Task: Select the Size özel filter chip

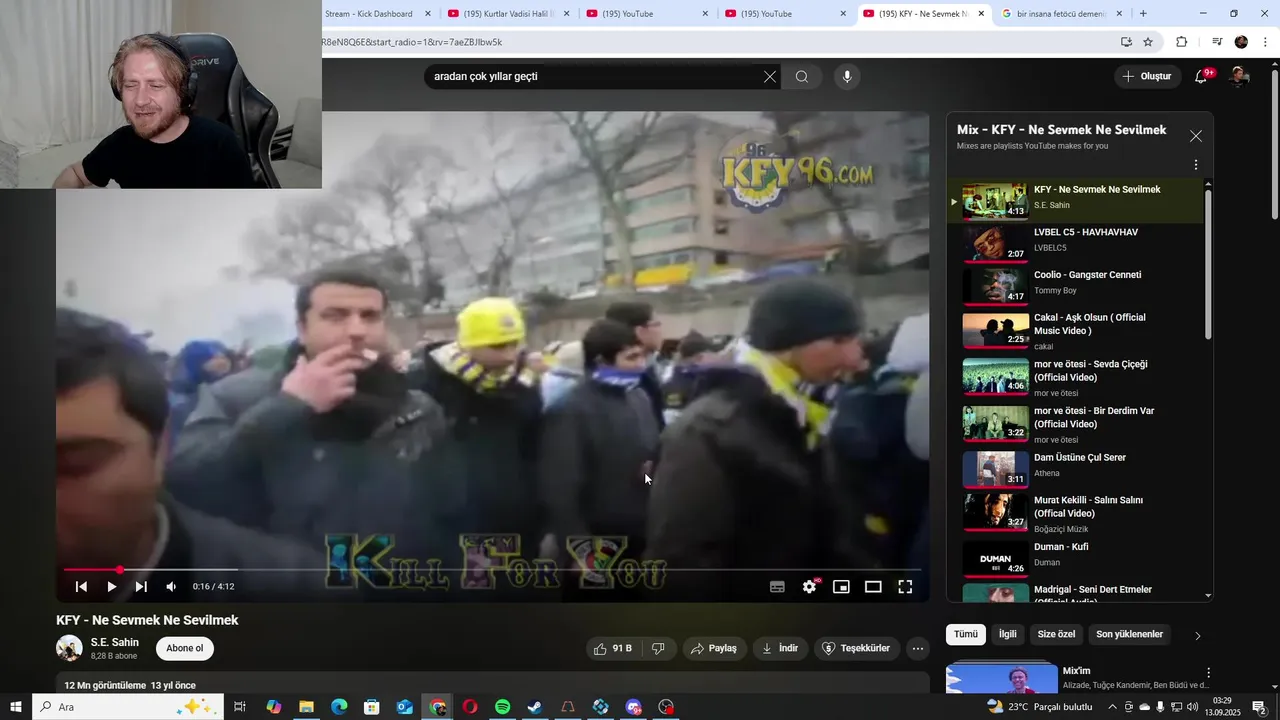Action: click(x=1056, y=634)
